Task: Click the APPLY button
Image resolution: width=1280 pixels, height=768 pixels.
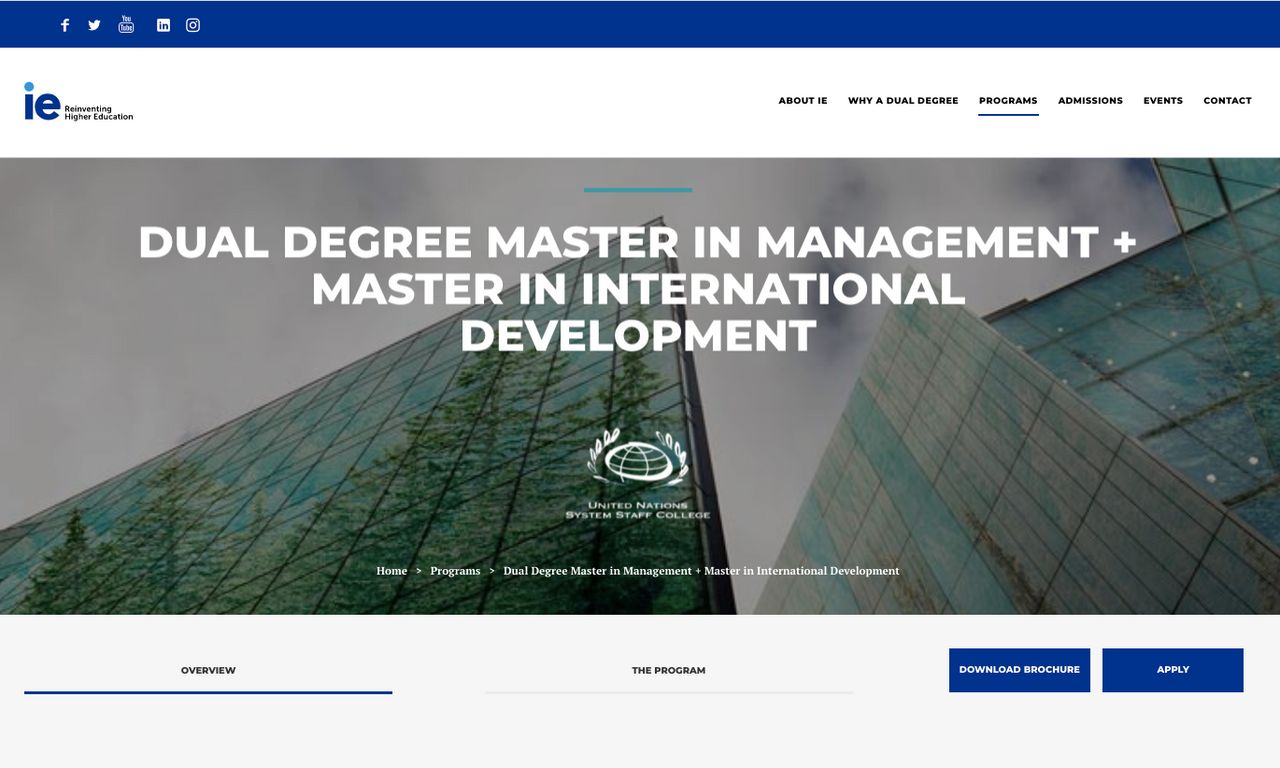Action: click(x=1172, y=669)
